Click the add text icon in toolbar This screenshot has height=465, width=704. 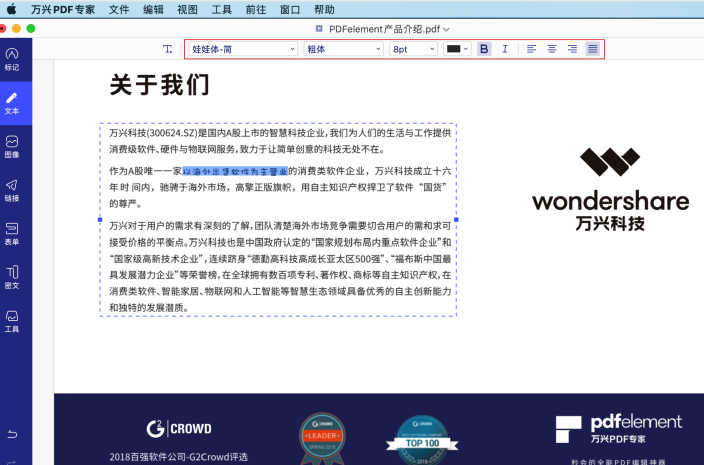pos(167,49)
